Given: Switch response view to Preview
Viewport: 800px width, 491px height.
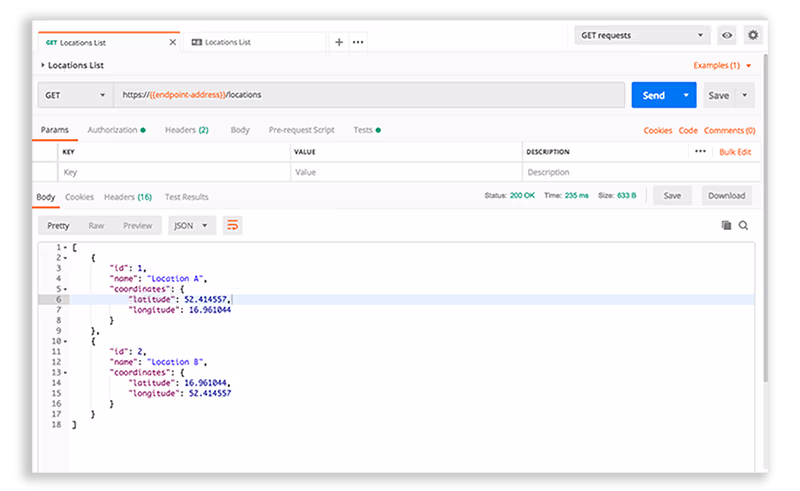Looking at the screenshot, I should [137, 225].
